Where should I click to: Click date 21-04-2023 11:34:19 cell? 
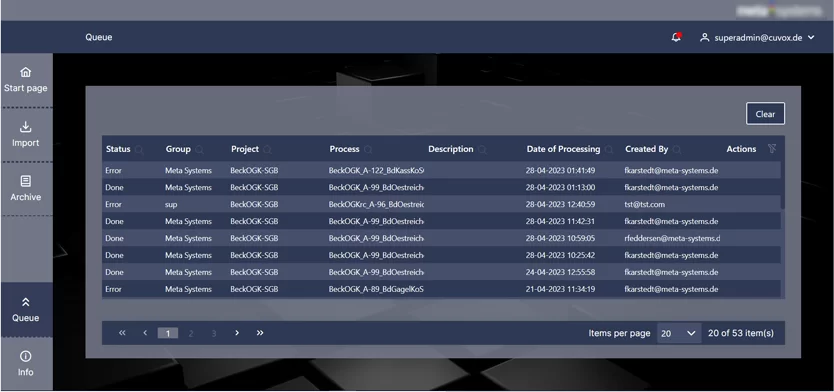point(560,289)
